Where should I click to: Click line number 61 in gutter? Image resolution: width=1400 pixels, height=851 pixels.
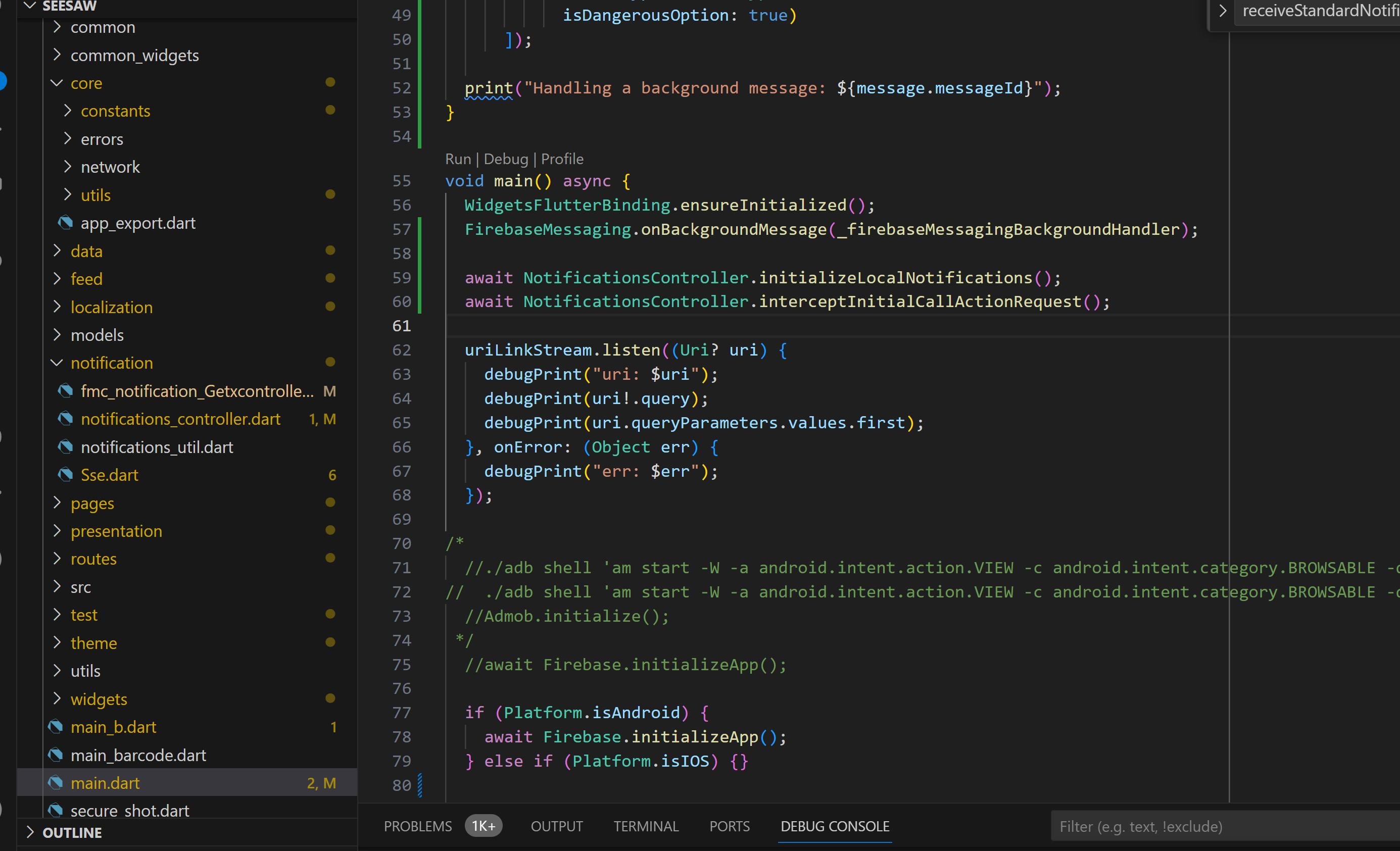pos(401,326)
